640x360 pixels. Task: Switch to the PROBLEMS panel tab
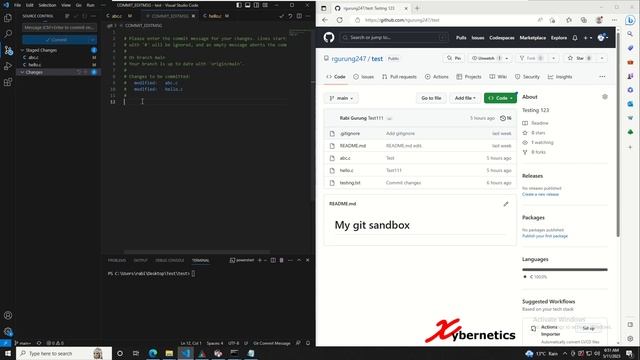(x=117, y=260)
